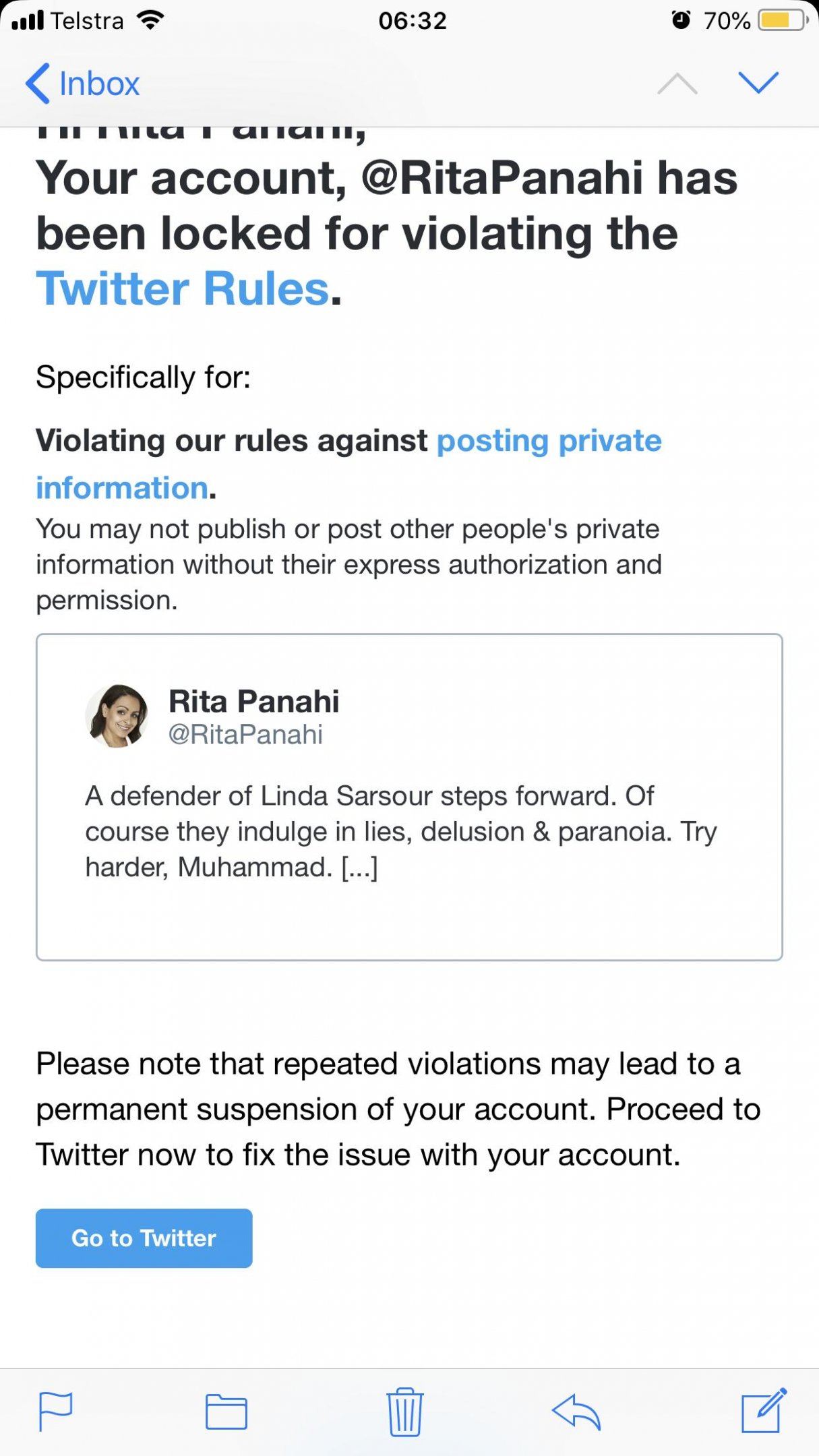Show next message with down arrow
This screenshot has width=819, height=1456.
[x=758, y=82]
